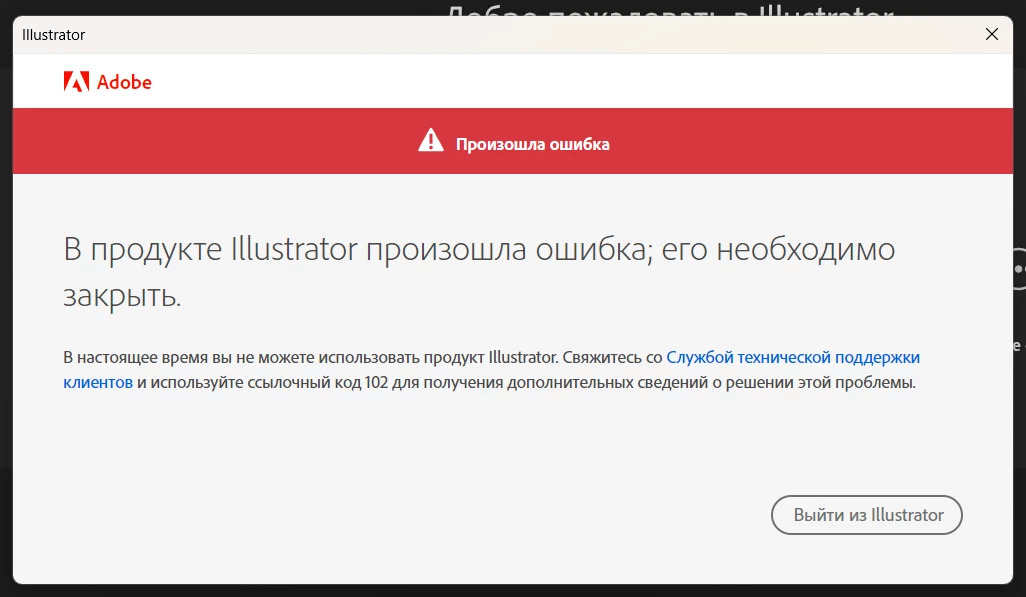Click the 'ссылочный код 102' error text
The height and width of the screenshot is (597, 1026).
pos(318,382)
